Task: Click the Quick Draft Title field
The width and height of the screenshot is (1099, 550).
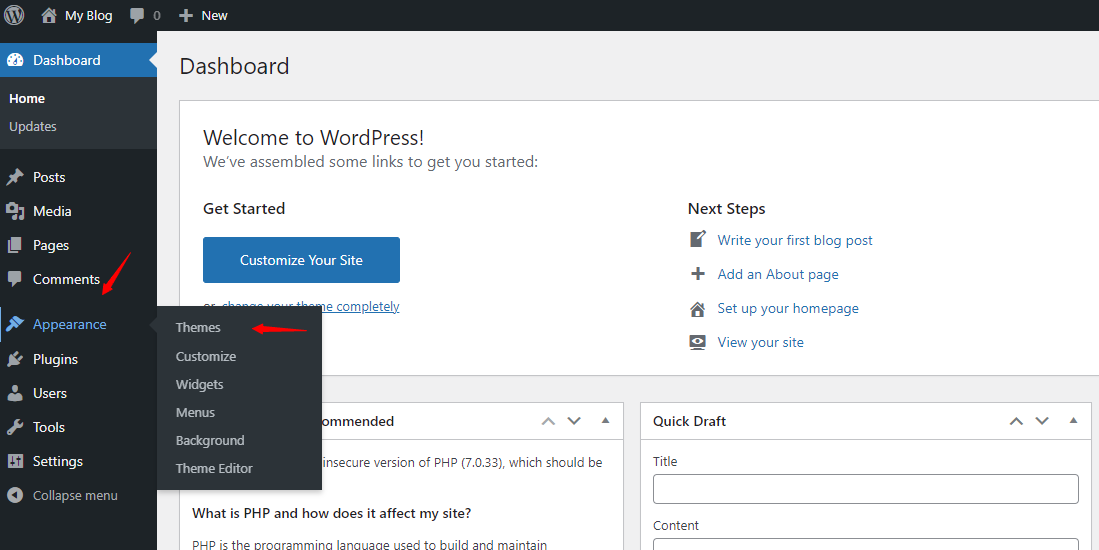Action: [x=865, y=489]
